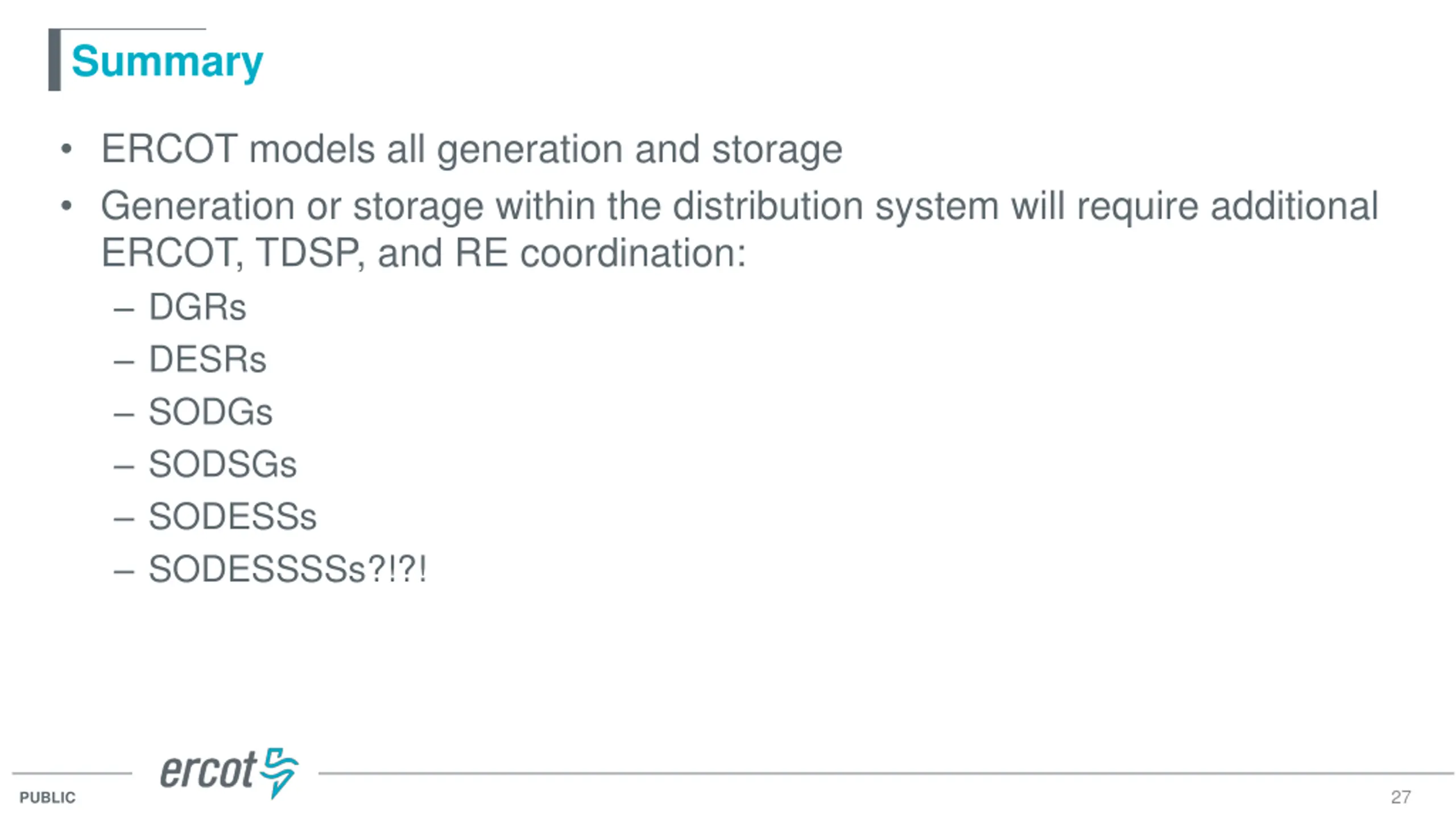Image resolution: width=1456 pixels, height=819 pixels.
Task: Click the bullet dot before ERCOT models
Action: pos(67,150)
